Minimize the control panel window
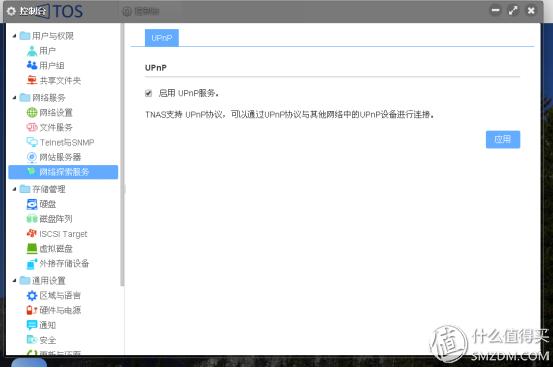This screenshot has height=368, width=553. tap(496, 11)
